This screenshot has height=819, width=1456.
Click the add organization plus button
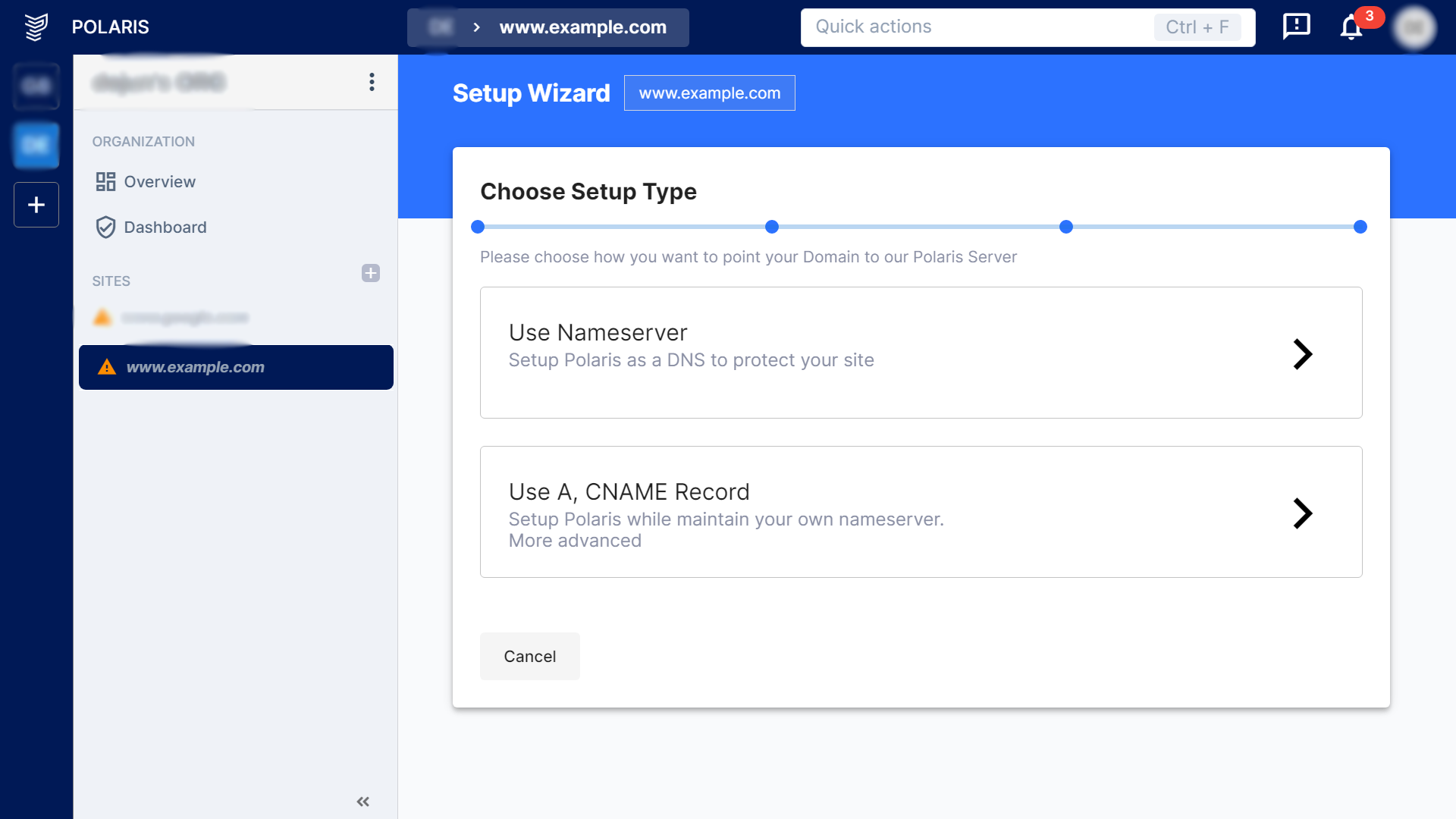(36, 205)
